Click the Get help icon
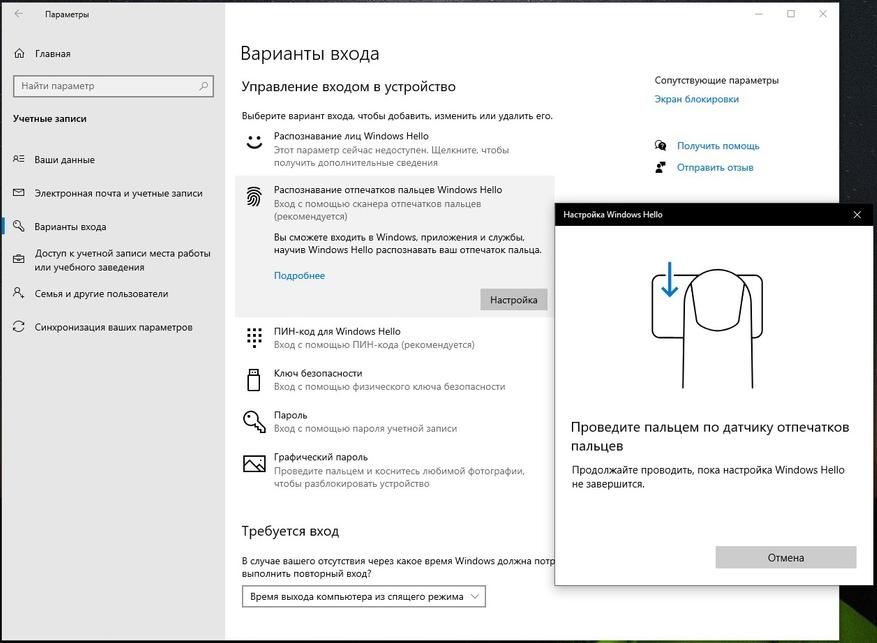Image resolution: width=877 pixels, height=643 pixels. point(660,146)
